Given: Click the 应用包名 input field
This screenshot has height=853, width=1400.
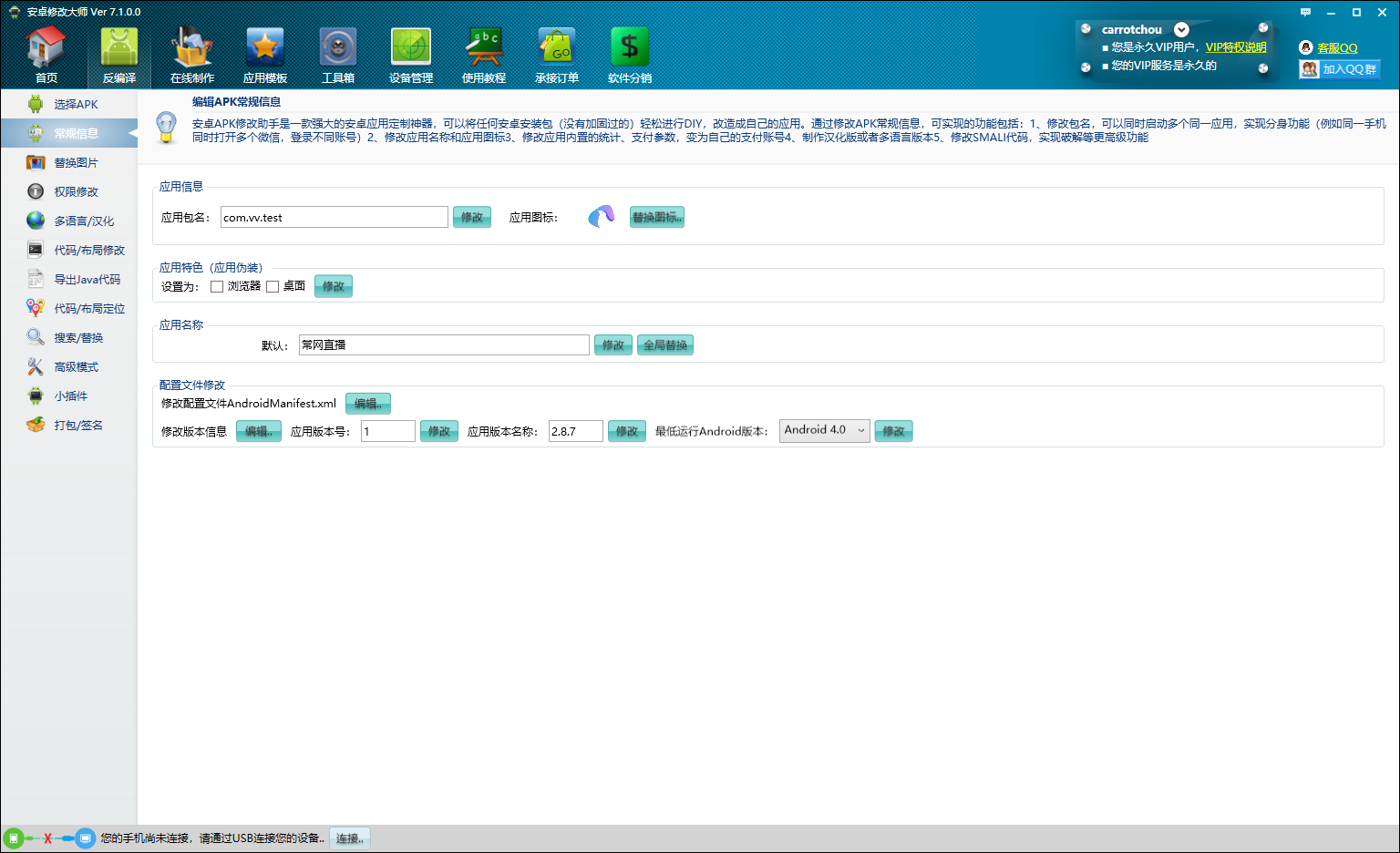Looking at the screenshot, I should tap(334, 217).
